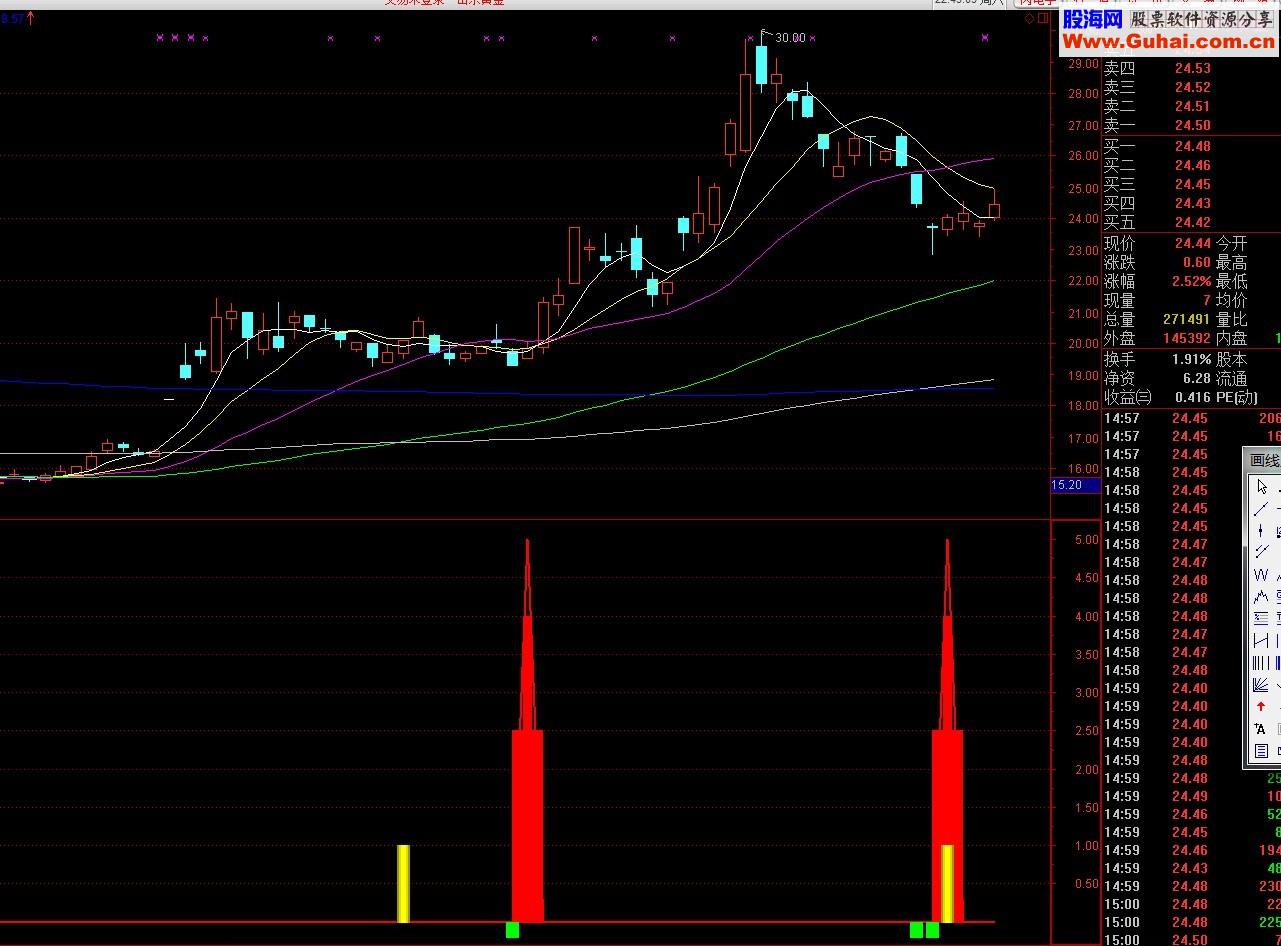Select the notes document tool
Screen dimensions: 1281x946
pyautogui.click(x=1261, y=751)
